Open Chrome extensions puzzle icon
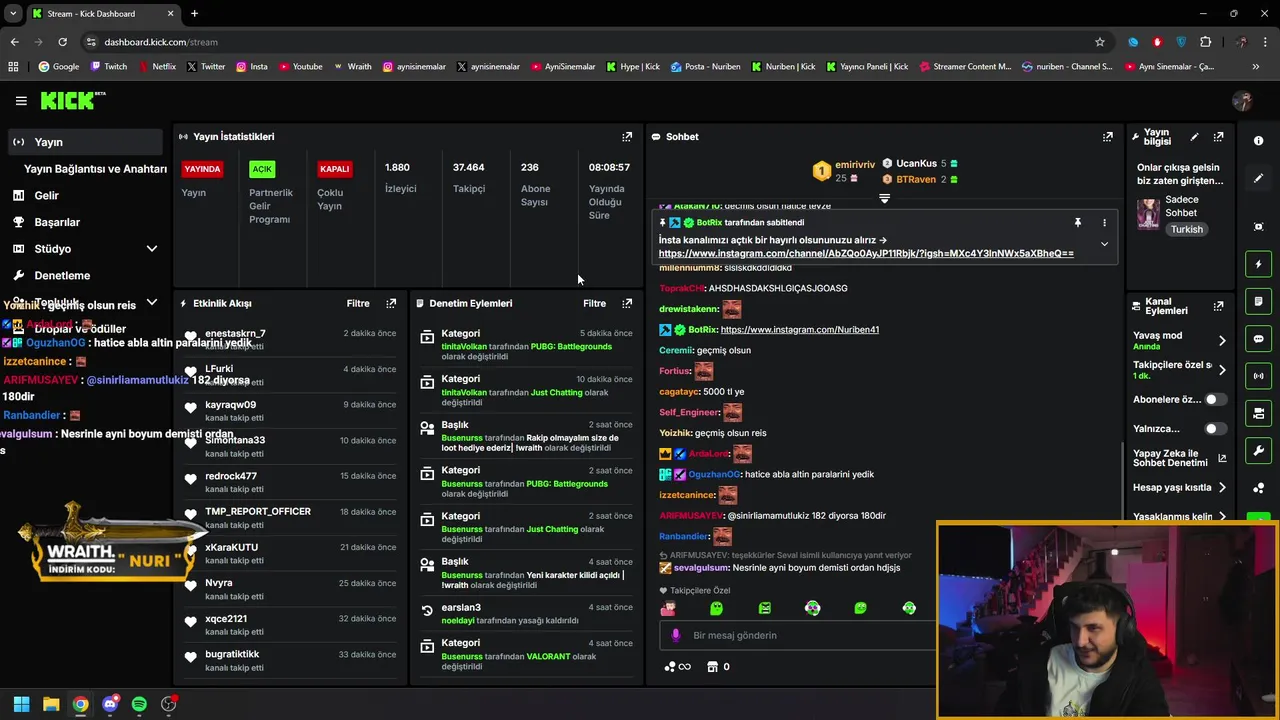 coord(1205,42)
